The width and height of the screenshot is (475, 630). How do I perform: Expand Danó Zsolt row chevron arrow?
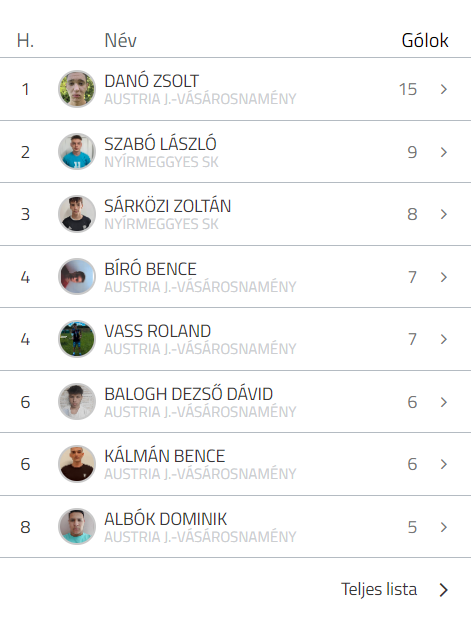(x=444, y=89)
